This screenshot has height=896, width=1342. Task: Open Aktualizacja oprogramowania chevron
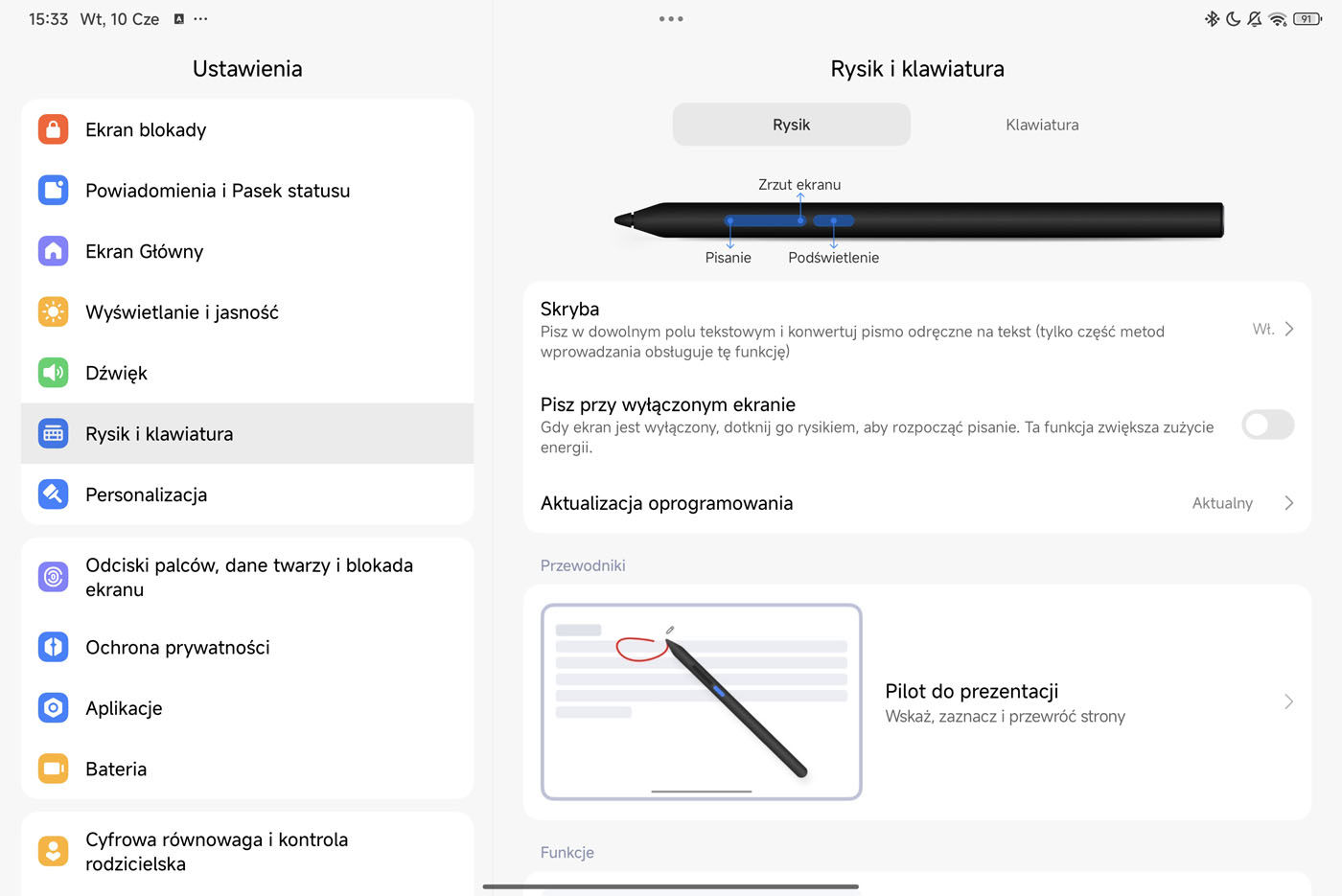(x=1289, y=503)
